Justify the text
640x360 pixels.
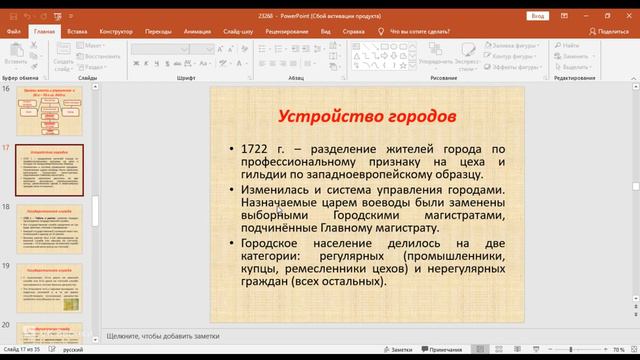pos(293,63)
